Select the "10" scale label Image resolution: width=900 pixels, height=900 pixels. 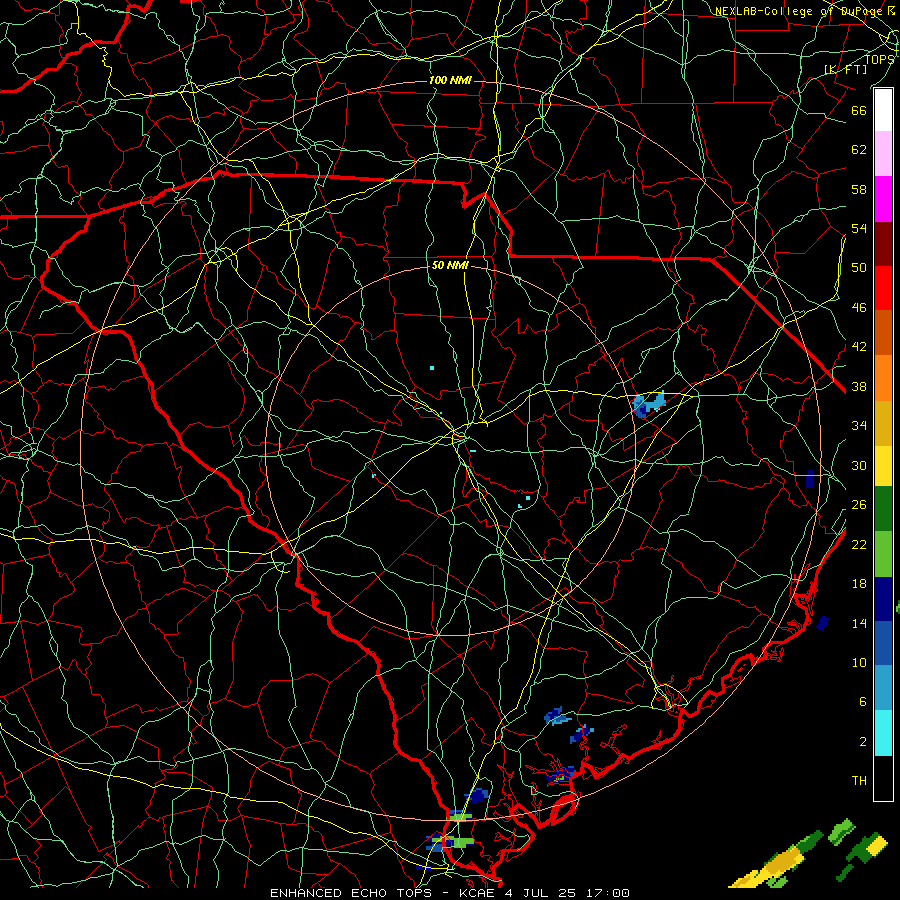pyautogui.click(x=859, y=663)
